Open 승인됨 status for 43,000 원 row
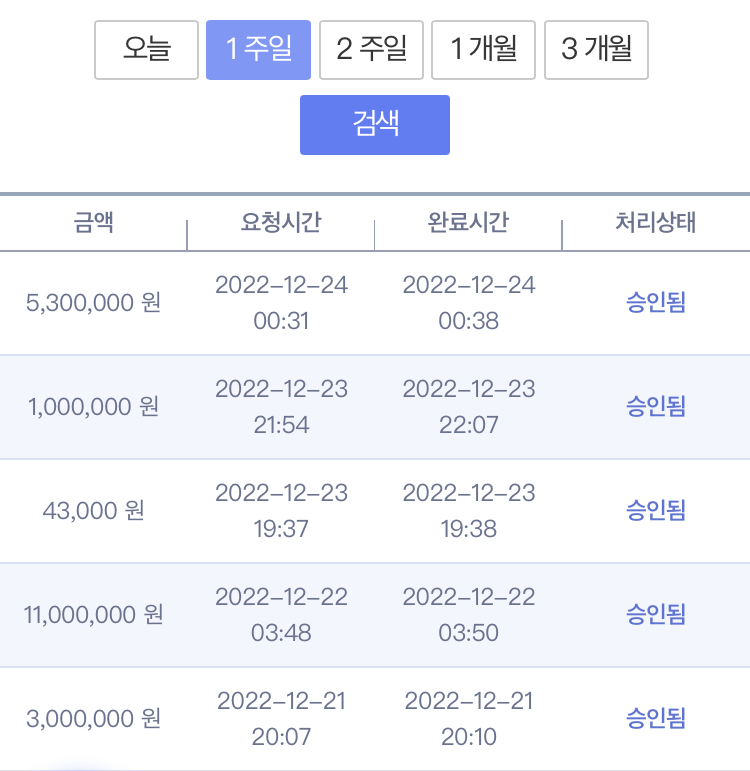 click(x=656, y=510)
